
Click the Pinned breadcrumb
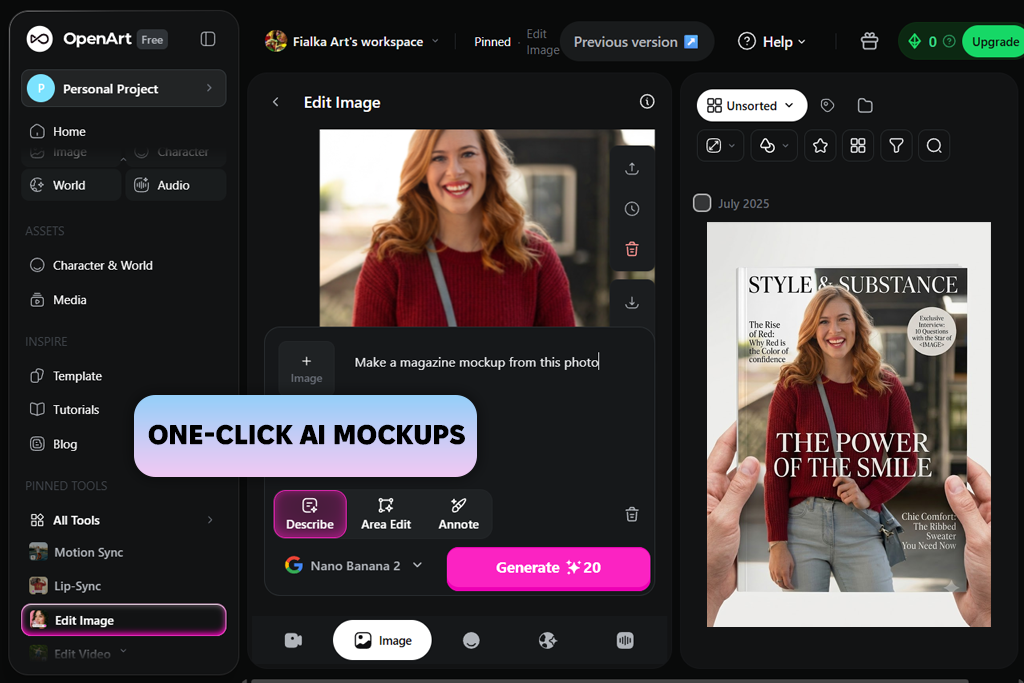click(492, 42)
